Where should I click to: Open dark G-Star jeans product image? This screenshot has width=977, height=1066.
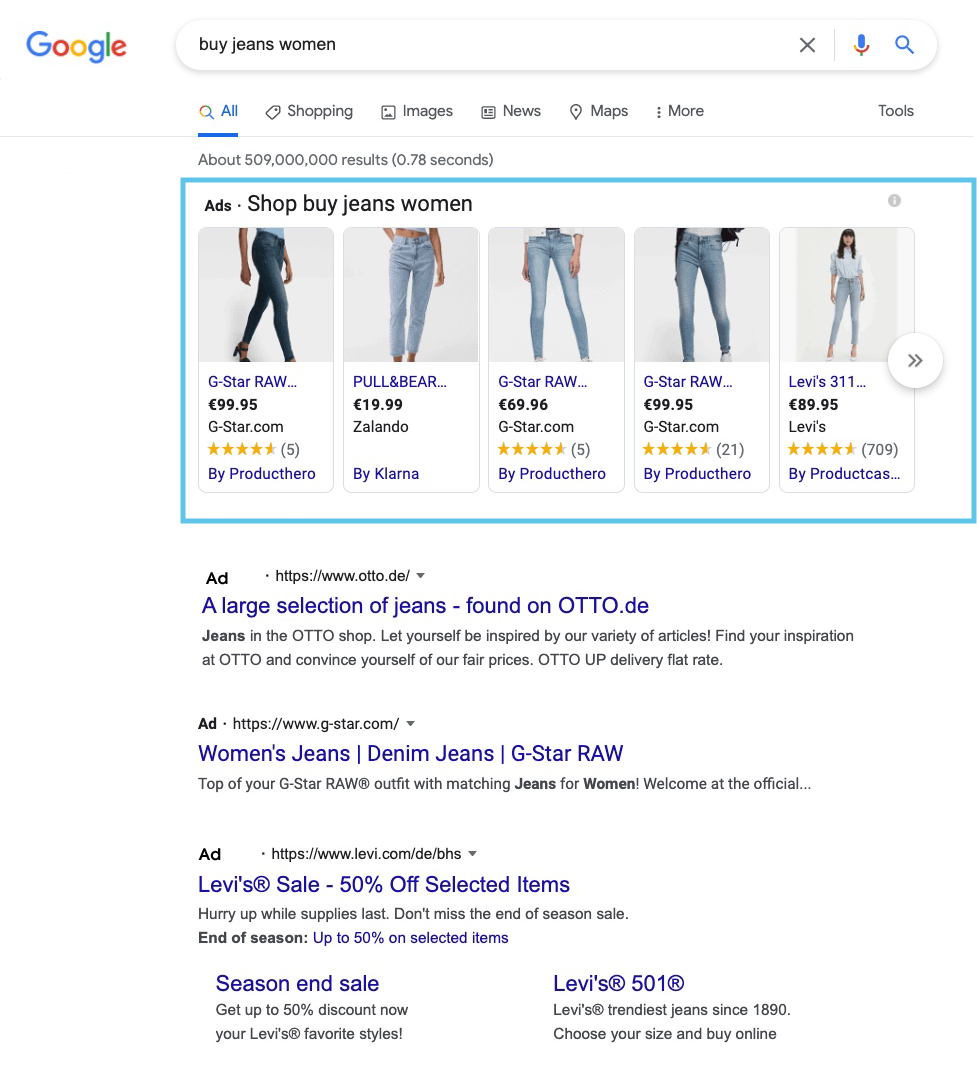pyautogui.click(x=266, y=295)
